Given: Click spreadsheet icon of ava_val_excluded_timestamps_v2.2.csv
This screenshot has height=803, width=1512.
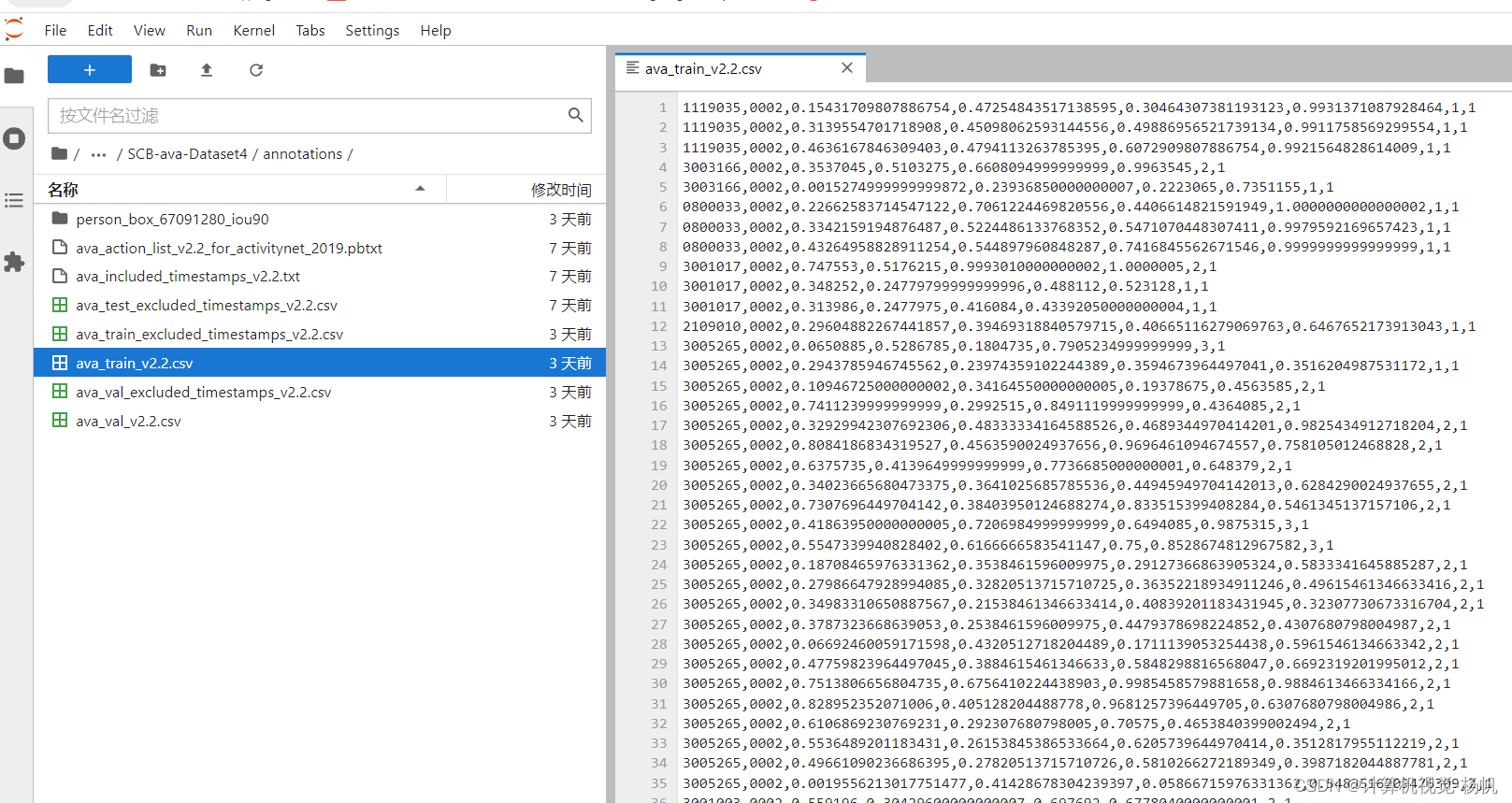Looking at the screenshot, I should click(60, 392).
